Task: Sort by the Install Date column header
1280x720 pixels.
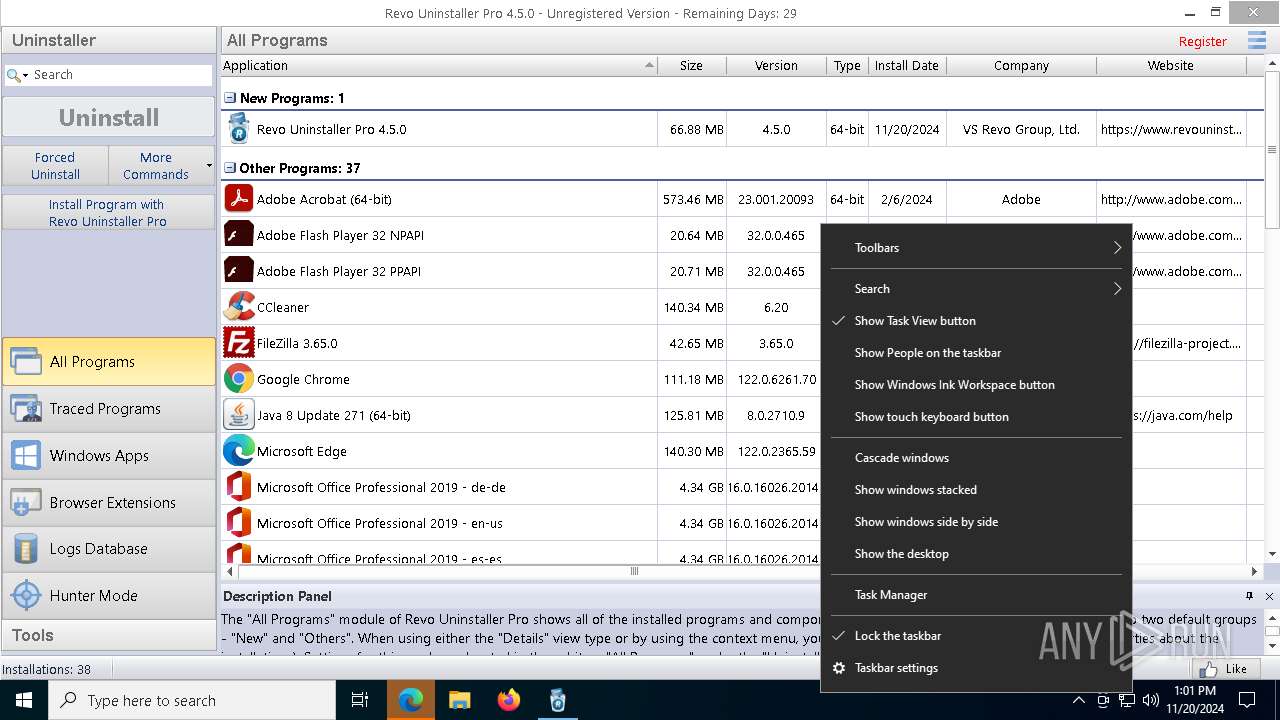Action: pos(906,65)
